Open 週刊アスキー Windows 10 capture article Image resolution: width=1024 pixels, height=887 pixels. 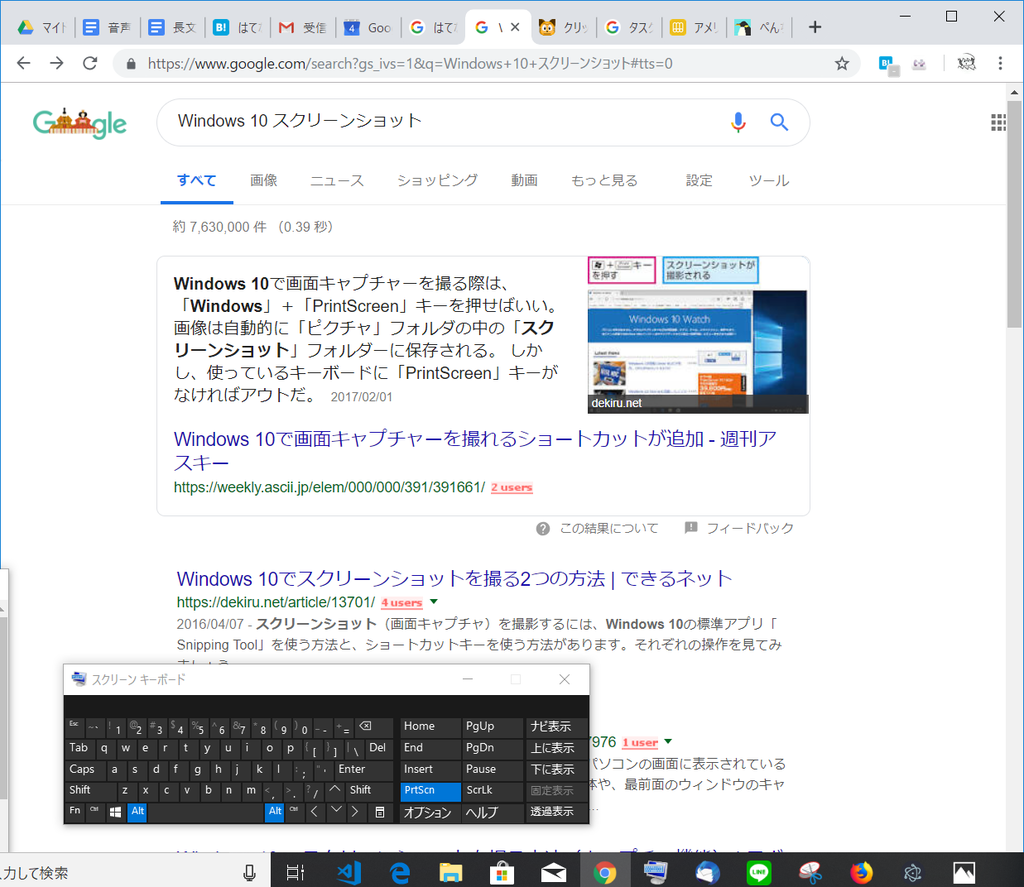coord(475,451)
